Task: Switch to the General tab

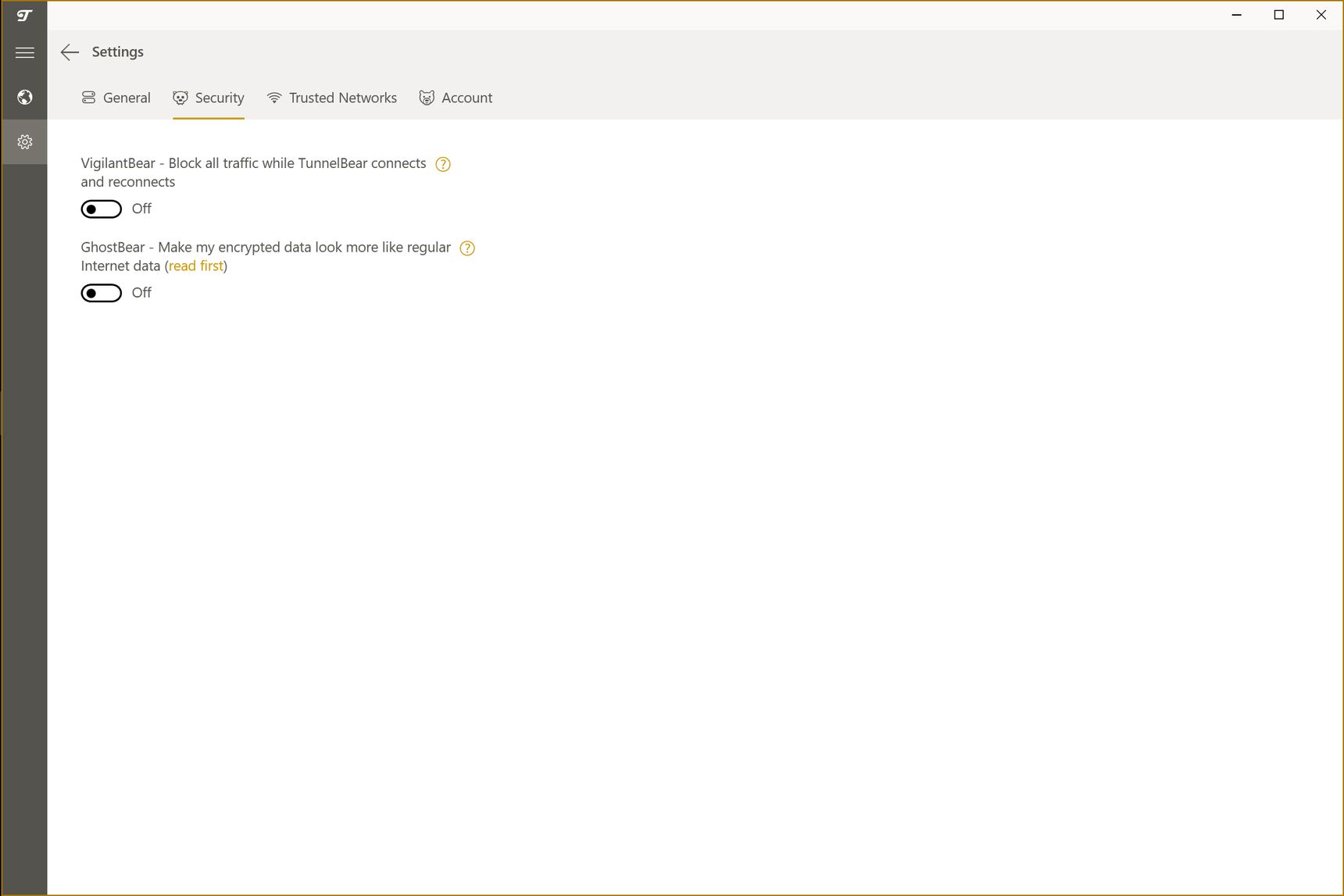Action: coord(116,98)
